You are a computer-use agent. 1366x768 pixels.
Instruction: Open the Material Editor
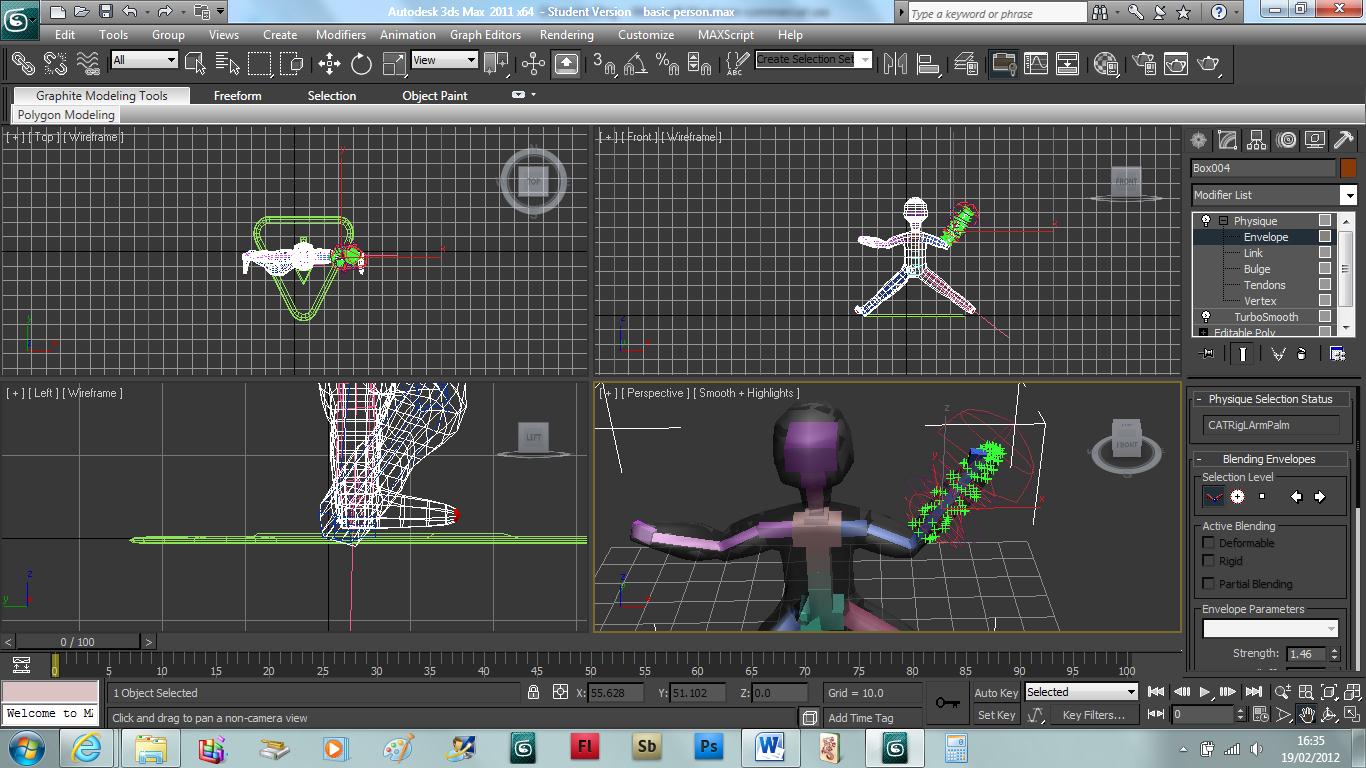point(1105,64)
